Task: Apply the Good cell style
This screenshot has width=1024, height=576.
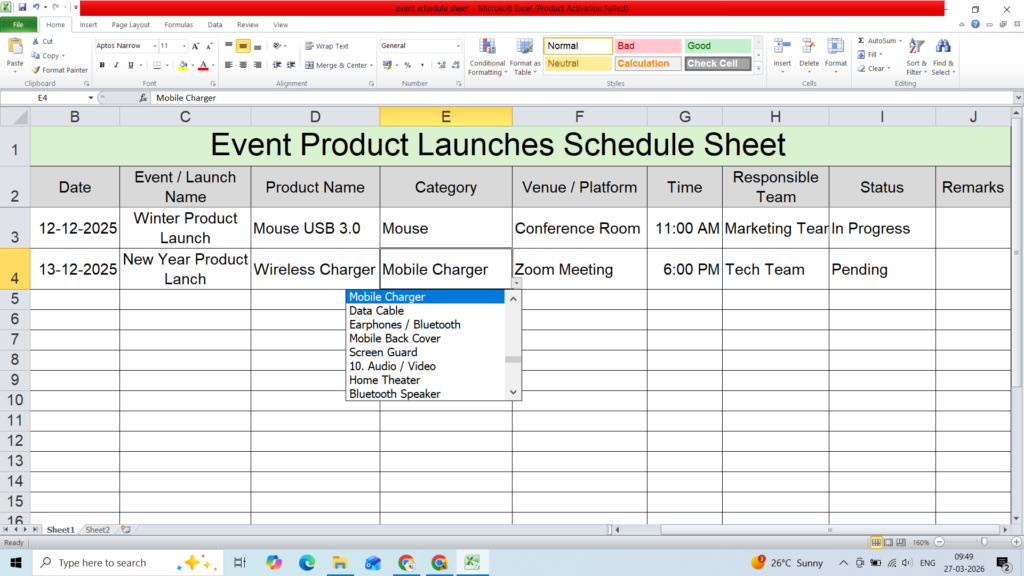Action: pyautogui.click(x=717, y=46)
